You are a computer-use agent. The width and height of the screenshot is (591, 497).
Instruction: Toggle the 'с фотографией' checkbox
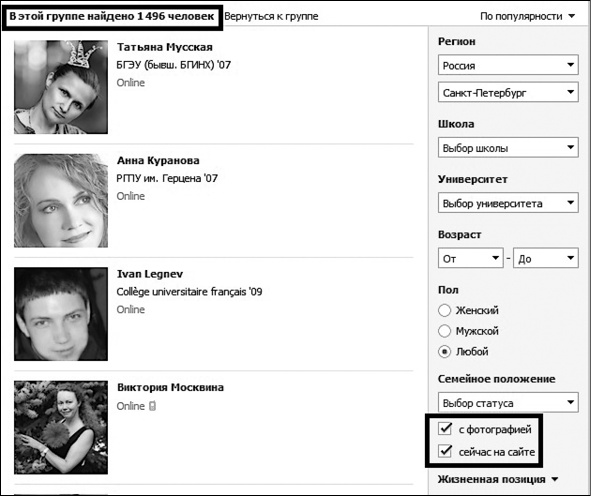pyautogui.click(x=445, y=429)
